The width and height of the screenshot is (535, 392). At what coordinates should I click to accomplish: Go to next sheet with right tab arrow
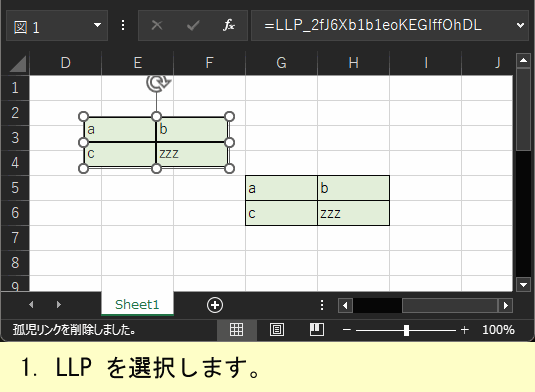click(x=59, y=304)
